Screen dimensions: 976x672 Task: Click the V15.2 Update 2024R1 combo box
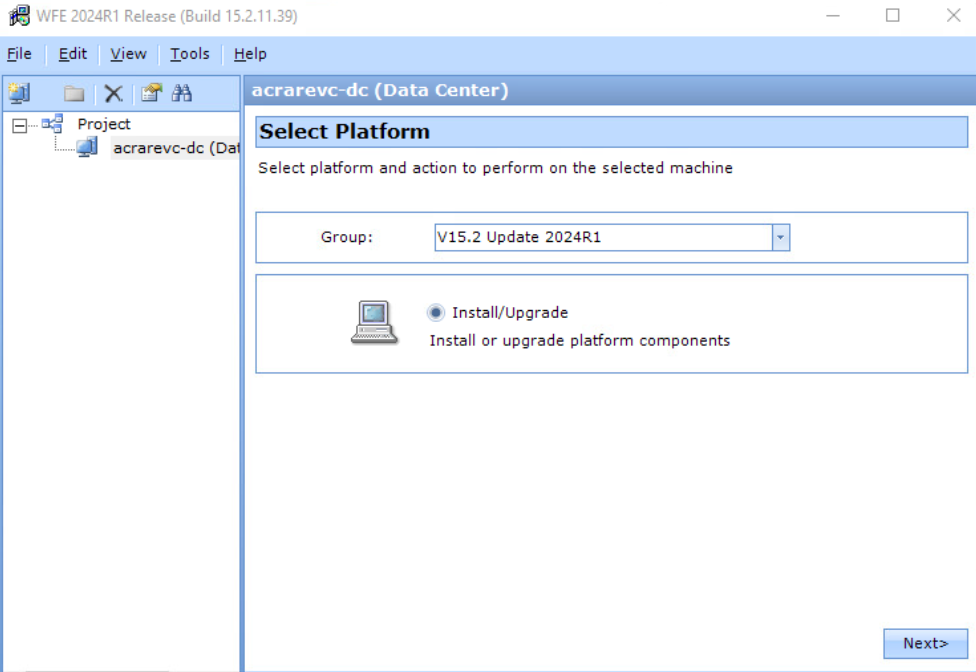click(602, 238)
